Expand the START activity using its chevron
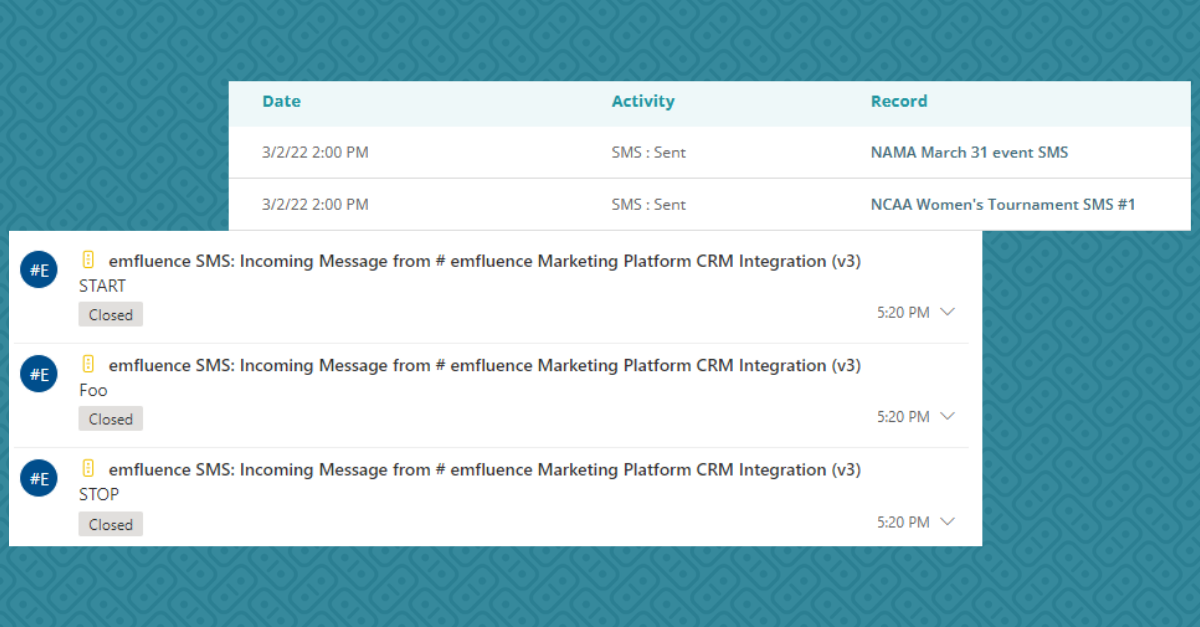This screenshot has height=627, width=1200. [x=947, y=312]
